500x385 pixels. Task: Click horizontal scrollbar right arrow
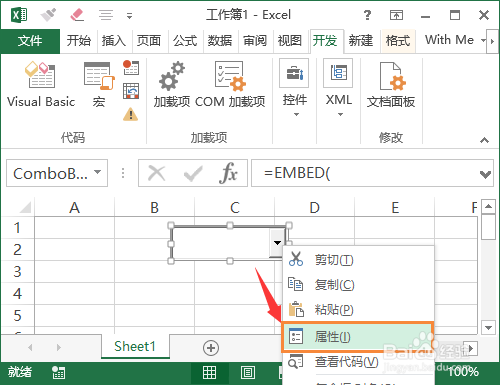[471, 348]
